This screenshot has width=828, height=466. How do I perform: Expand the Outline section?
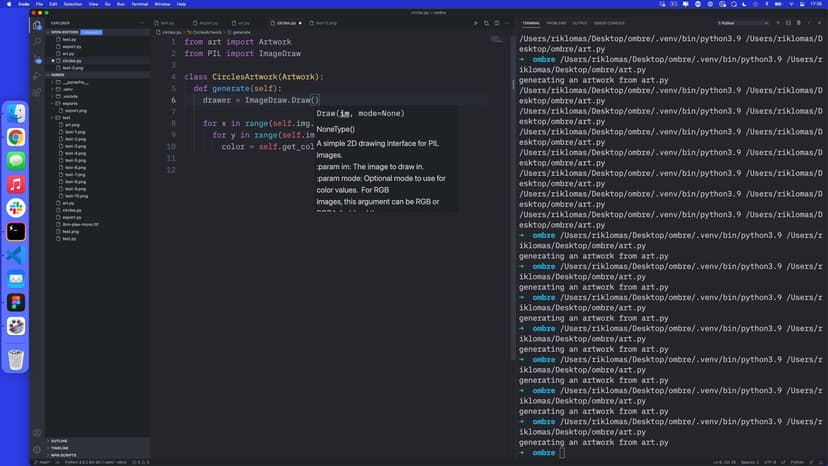(x=59, y=440)
